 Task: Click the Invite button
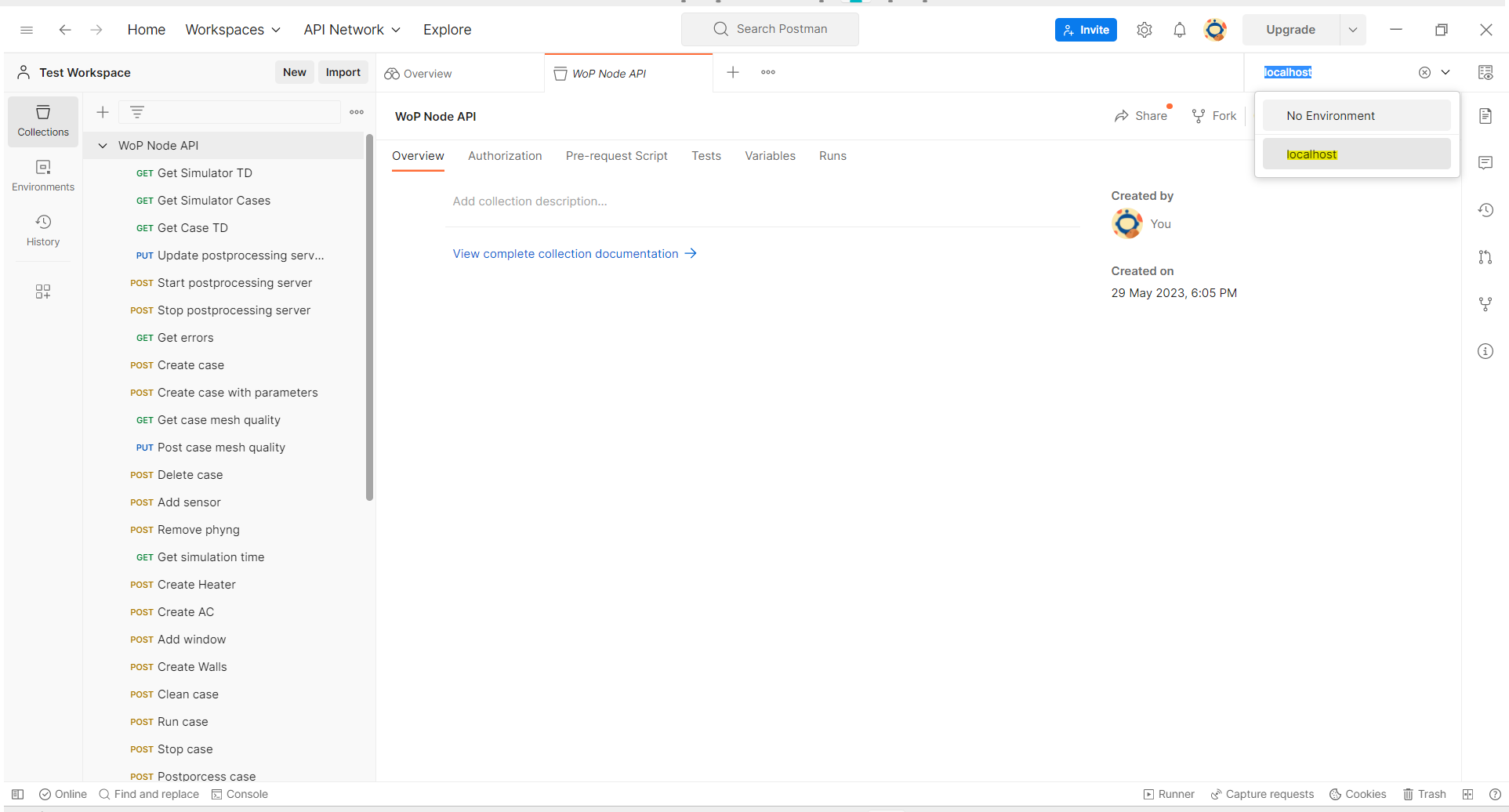1086,30
